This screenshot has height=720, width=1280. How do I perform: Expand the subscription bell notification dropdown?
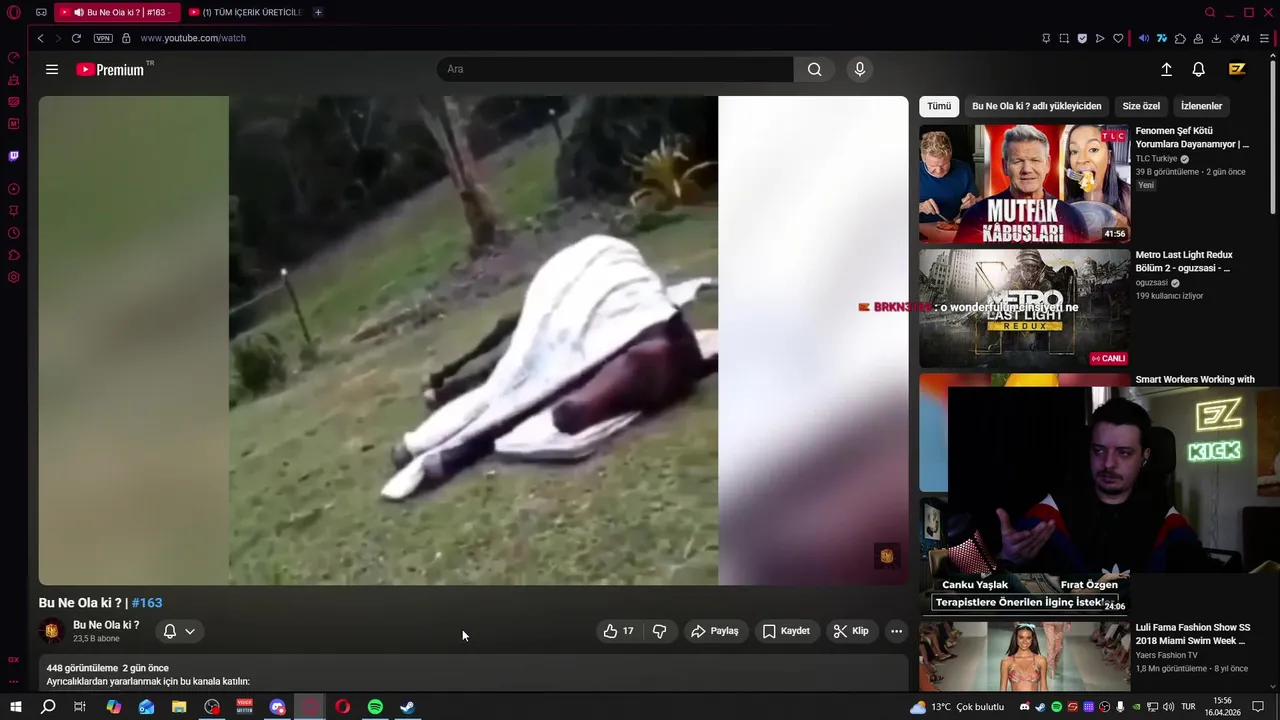coord(179,631)
